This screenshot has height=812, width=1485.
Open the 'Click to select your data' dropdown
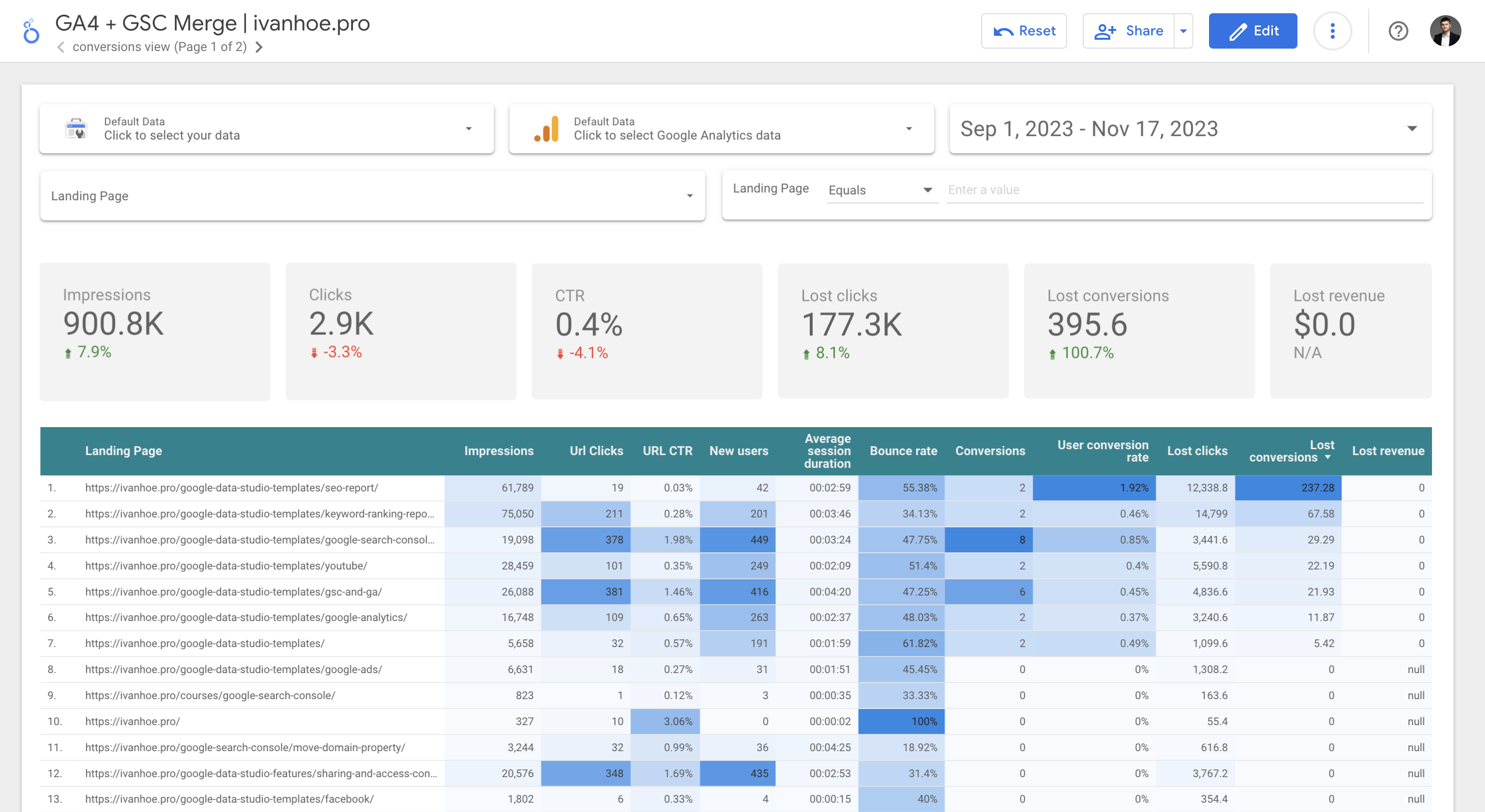point(267,129)
